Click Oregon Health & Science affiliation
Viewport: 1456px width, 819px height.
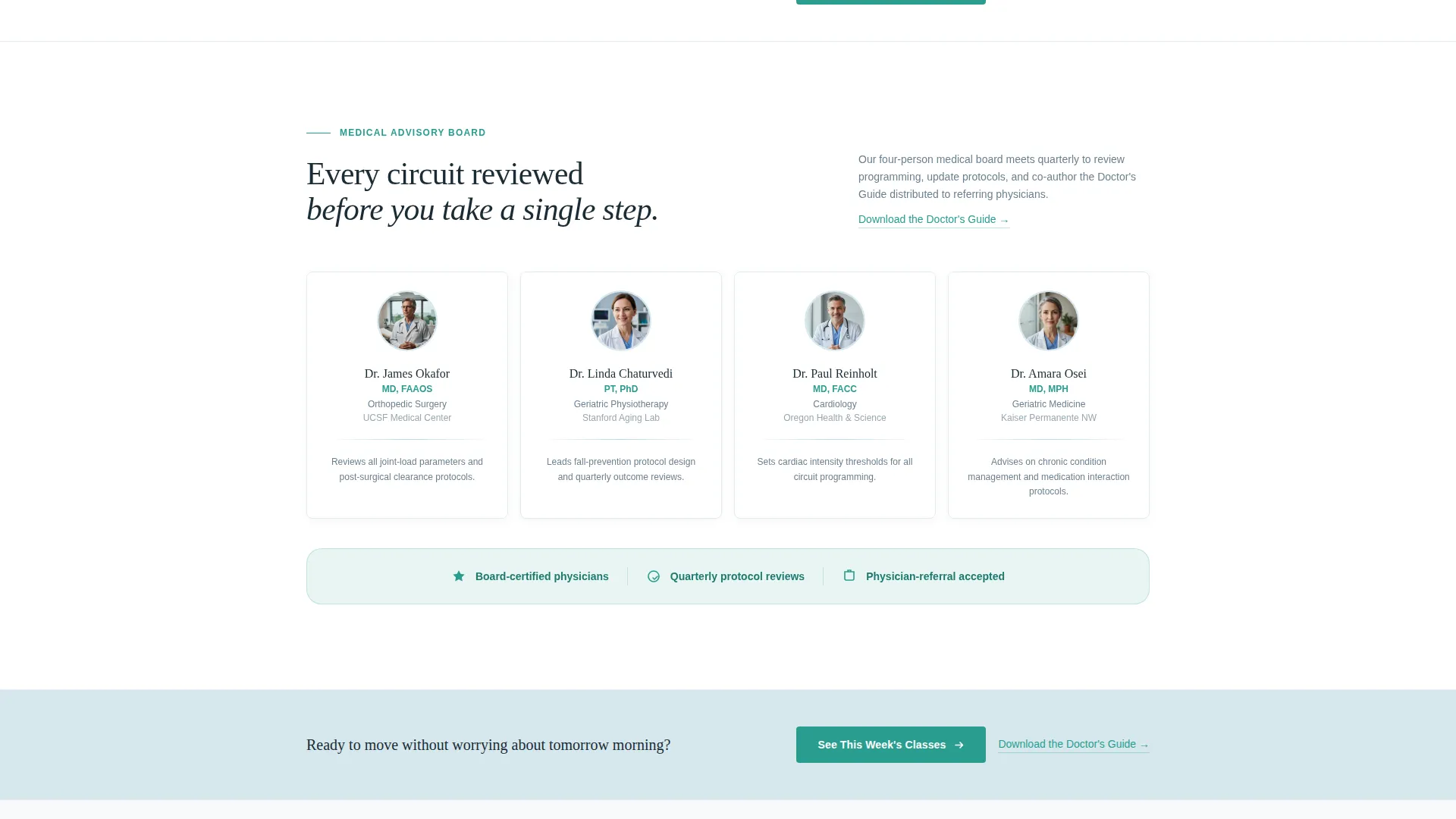(x=835, y=418)
